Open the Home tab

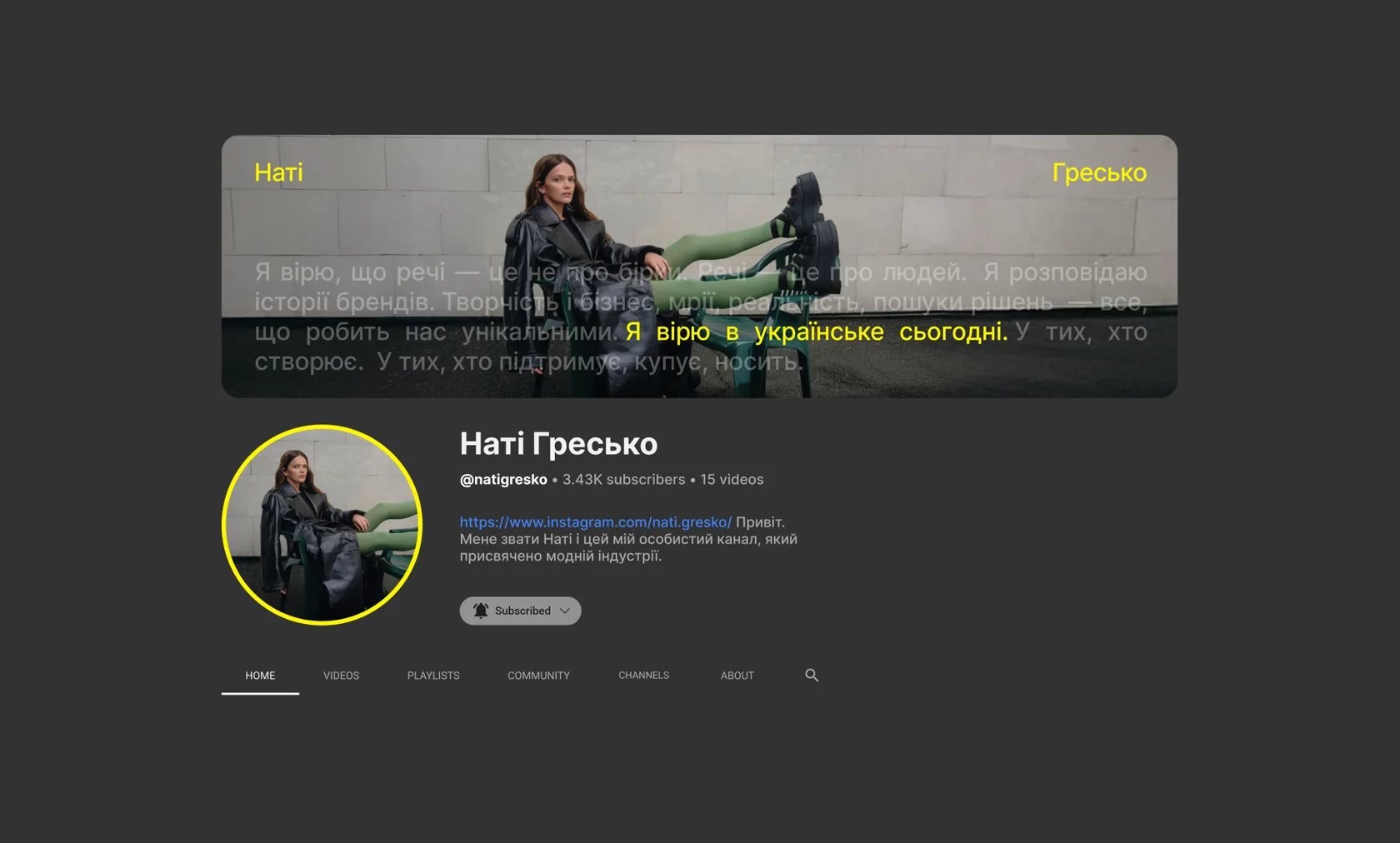click(260, 676)
